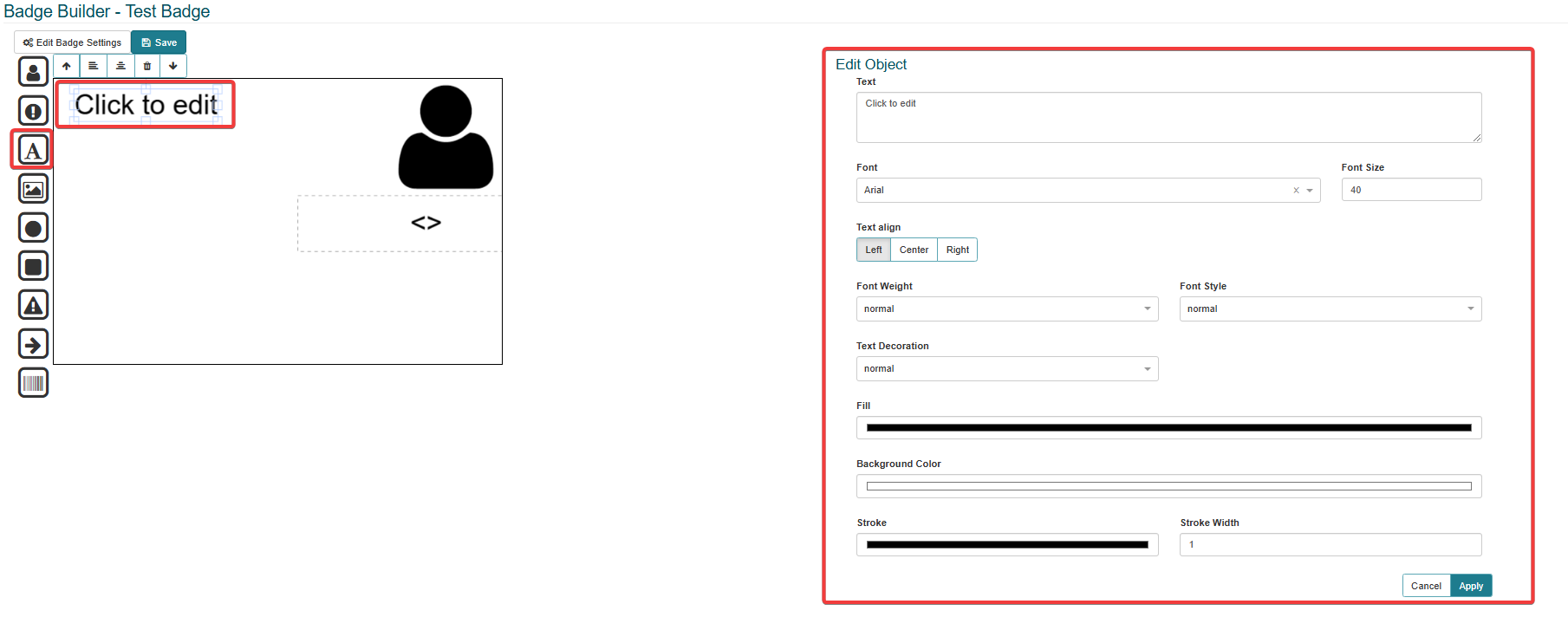Open the Fill color picker

(x=1168, y=428)
